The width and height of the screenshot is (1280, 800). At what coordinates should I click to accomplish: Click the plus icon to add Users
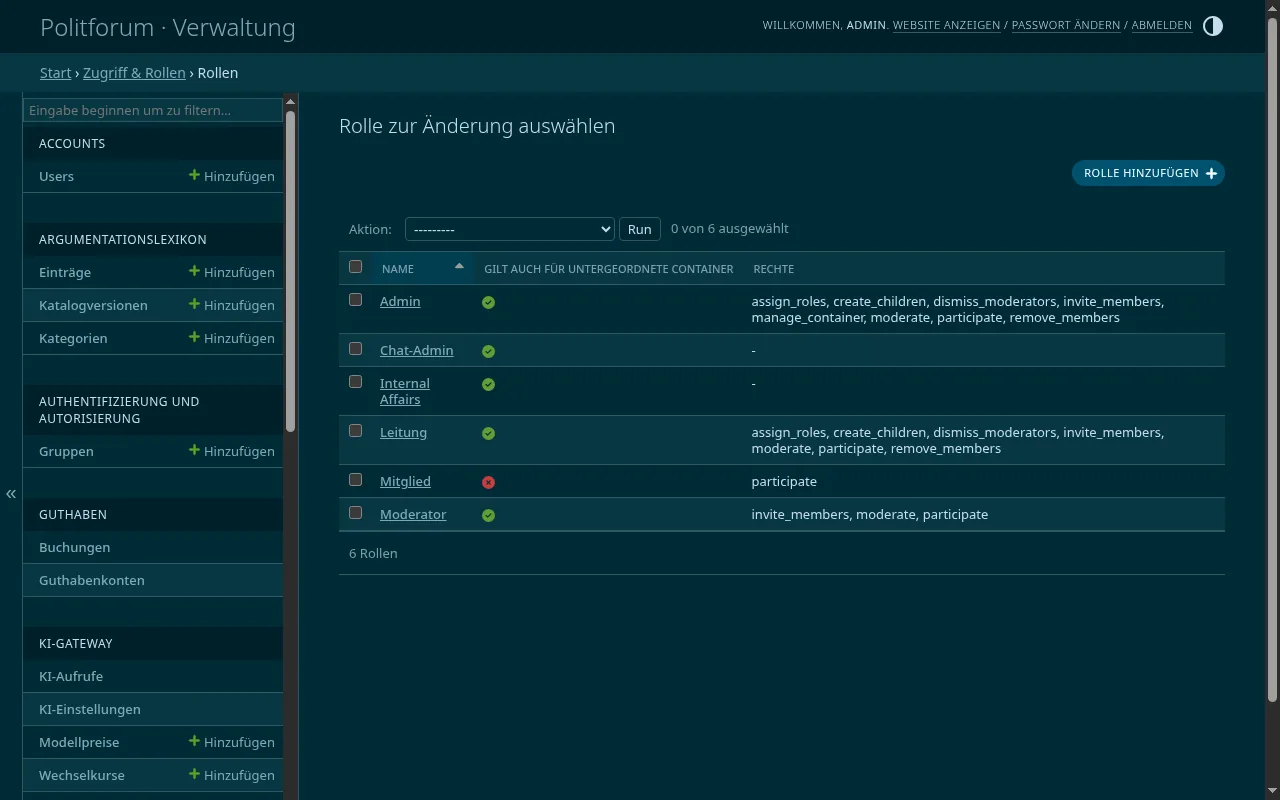pyautogui.click(x=194, y=175)
